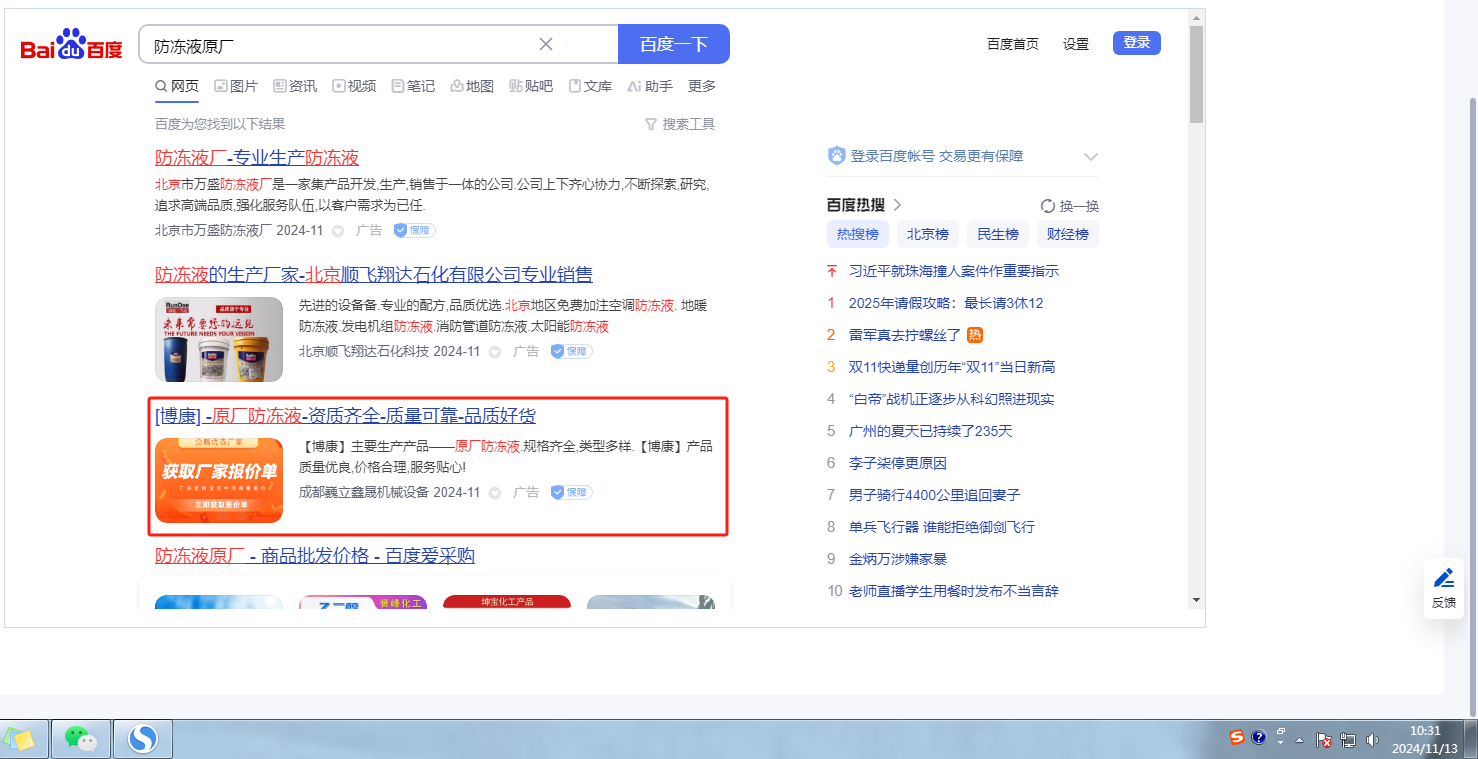The image size is (1478, 759).
Task: Click the Baidu logo
Action: tap(71, 45)
